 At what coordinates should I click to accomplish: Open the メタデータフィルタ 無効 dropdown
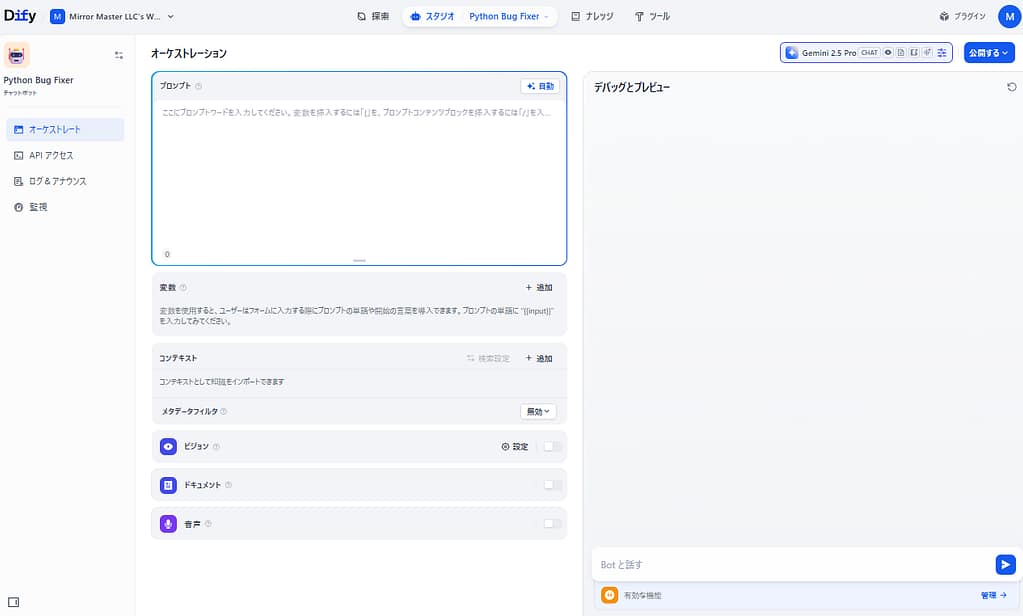coord(538,411)
